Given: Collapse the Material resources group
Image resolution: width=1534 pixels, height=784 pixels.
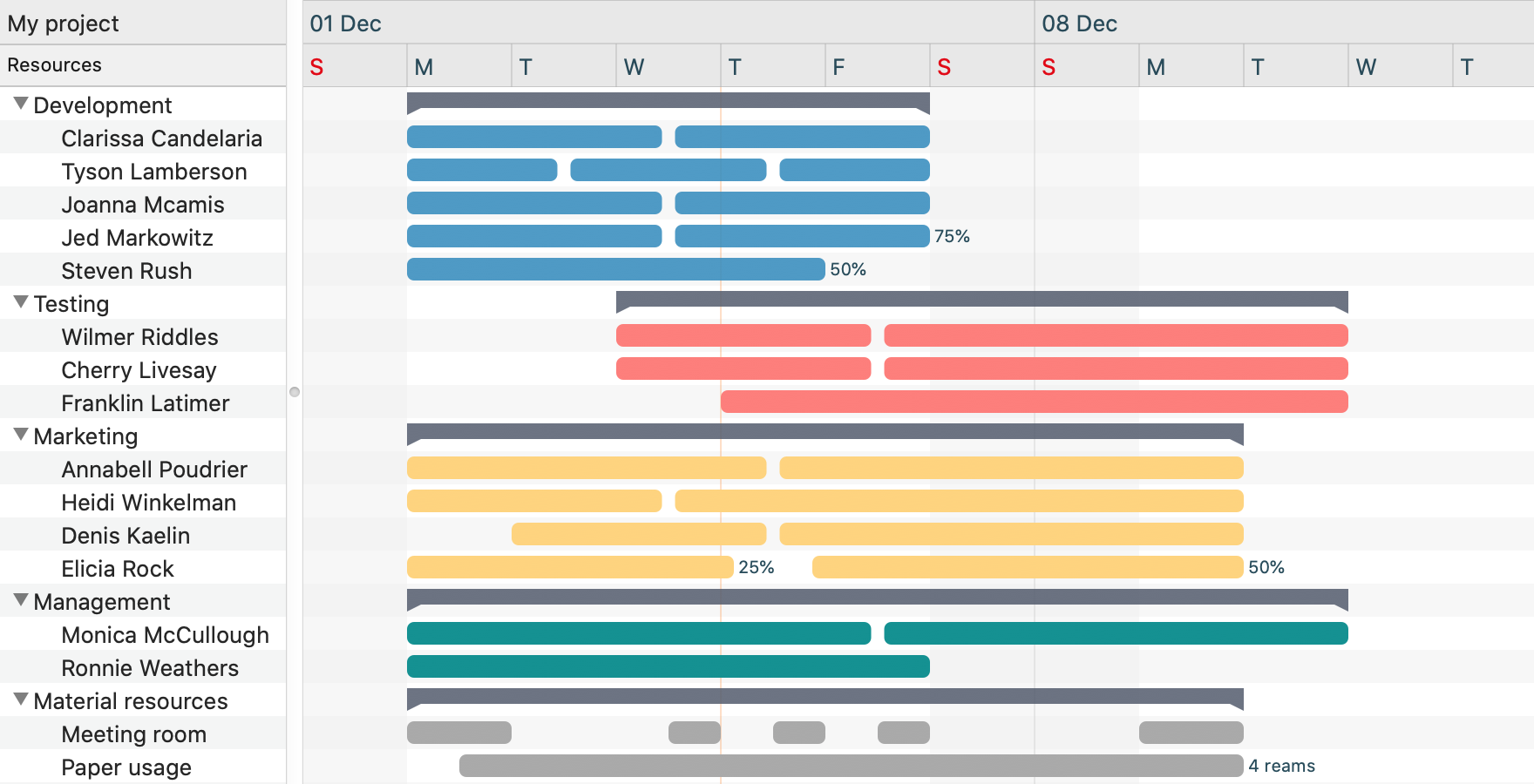Looking at the screenshot, I should click(21, 700).
